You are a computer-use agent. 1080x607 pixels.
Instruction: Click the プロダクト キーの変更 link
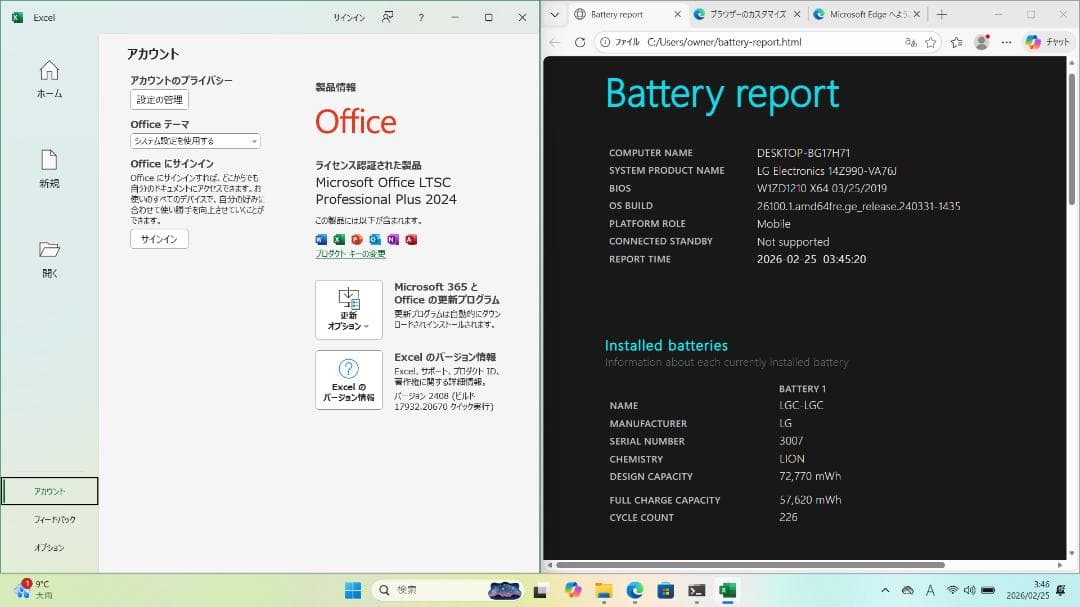point(350,254)
